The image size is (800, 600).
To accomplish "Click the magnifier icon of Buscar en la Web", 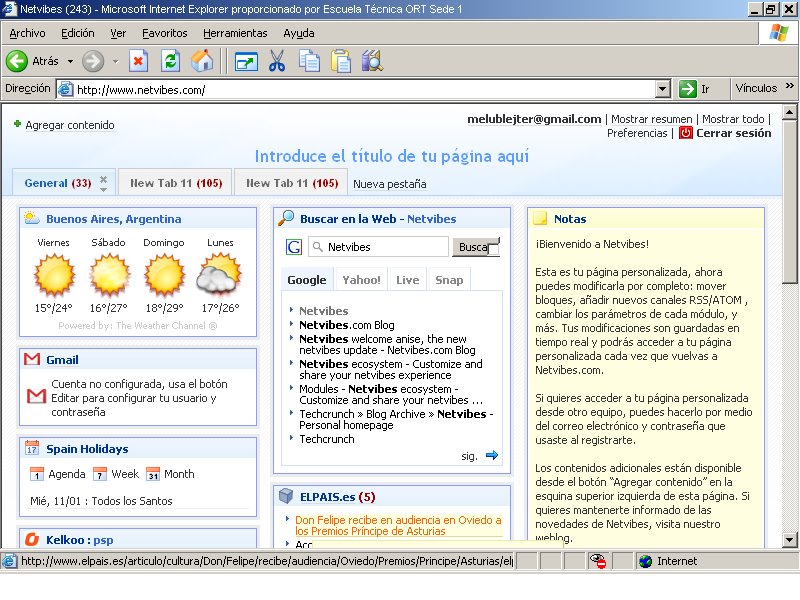I will [x=286, y=218].
